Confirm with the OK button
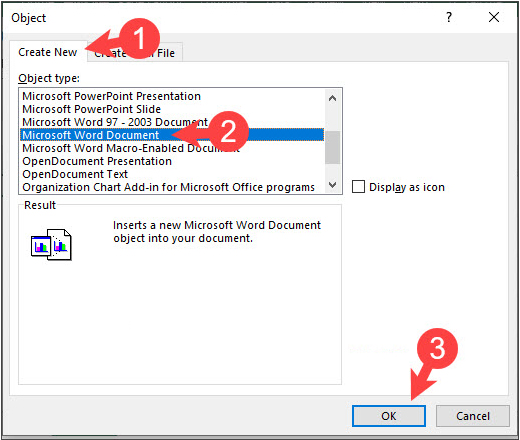520x440 pixels. [x=389, y=416]
